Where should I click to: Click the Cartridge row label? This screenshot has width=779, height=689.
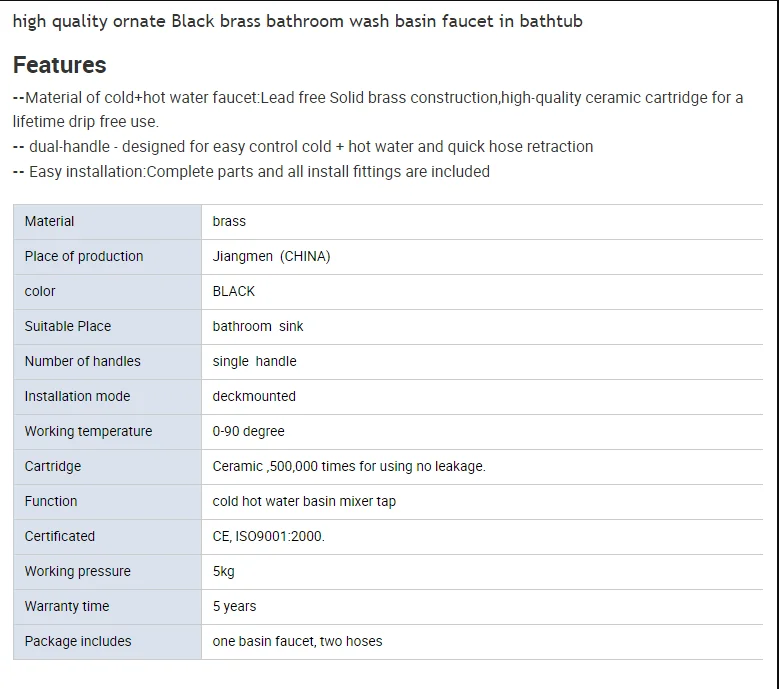coord(53,466)
